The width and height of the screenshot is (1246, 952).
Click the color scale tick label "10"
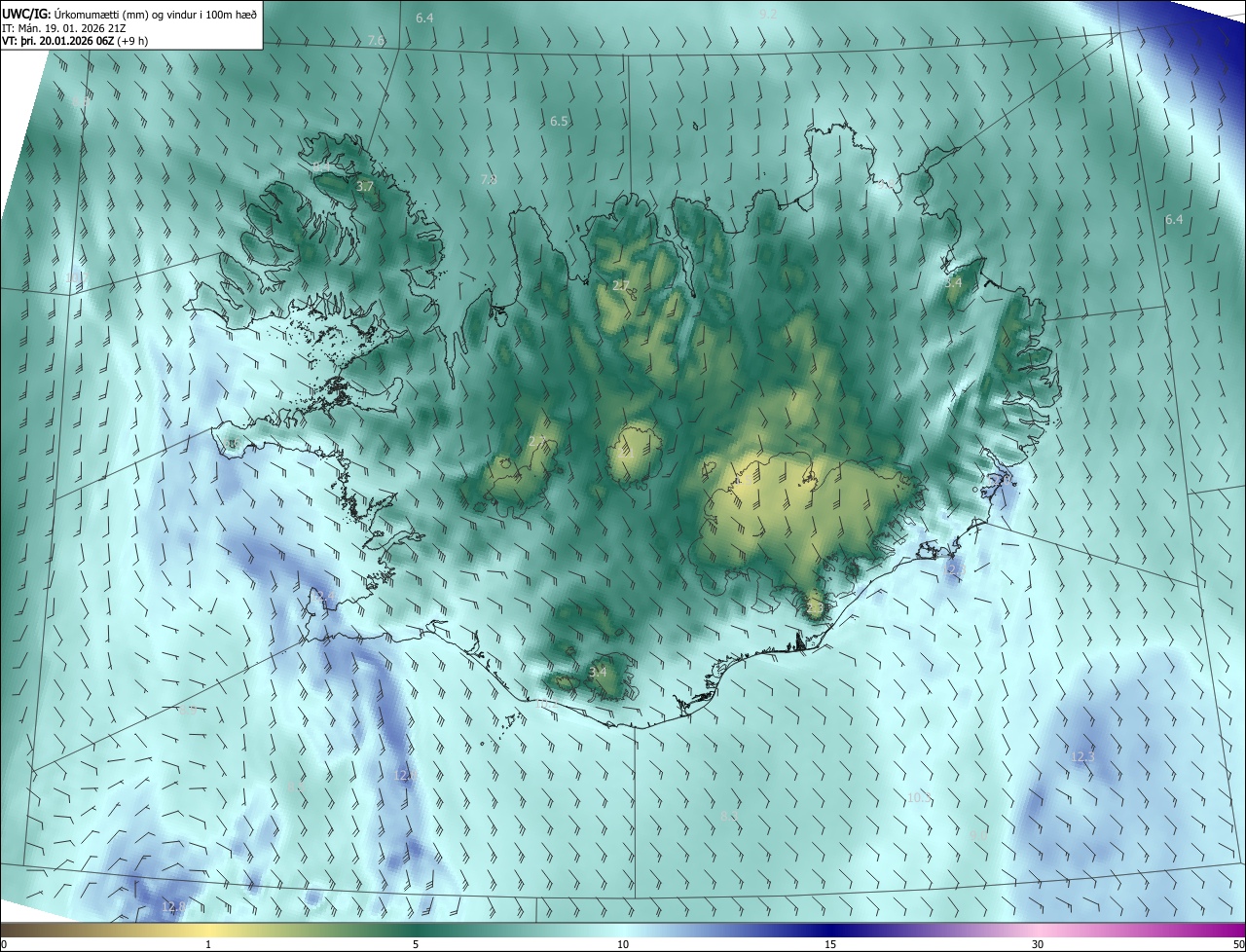623,945
